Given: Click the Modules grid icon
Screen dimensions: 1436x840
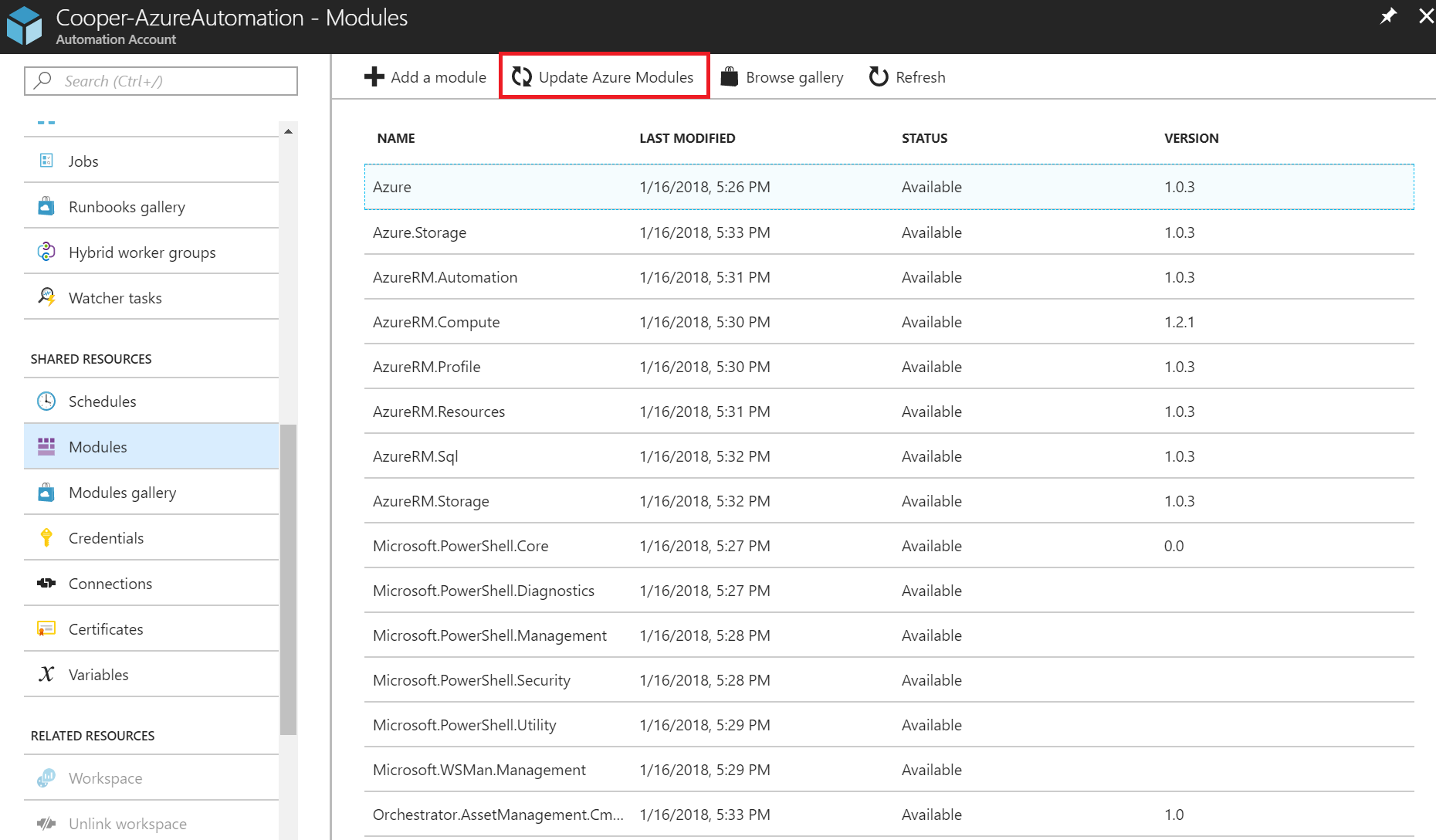Looking at the screenshot, I should click(x=46, y=446).
